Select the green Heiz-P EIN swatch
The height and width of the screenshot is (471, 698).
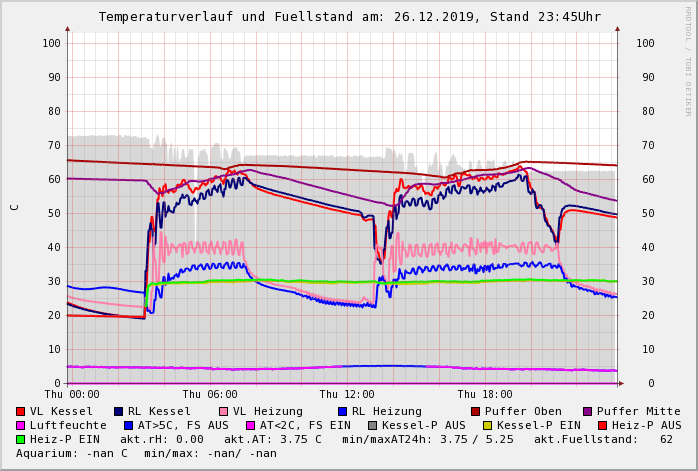21,439
